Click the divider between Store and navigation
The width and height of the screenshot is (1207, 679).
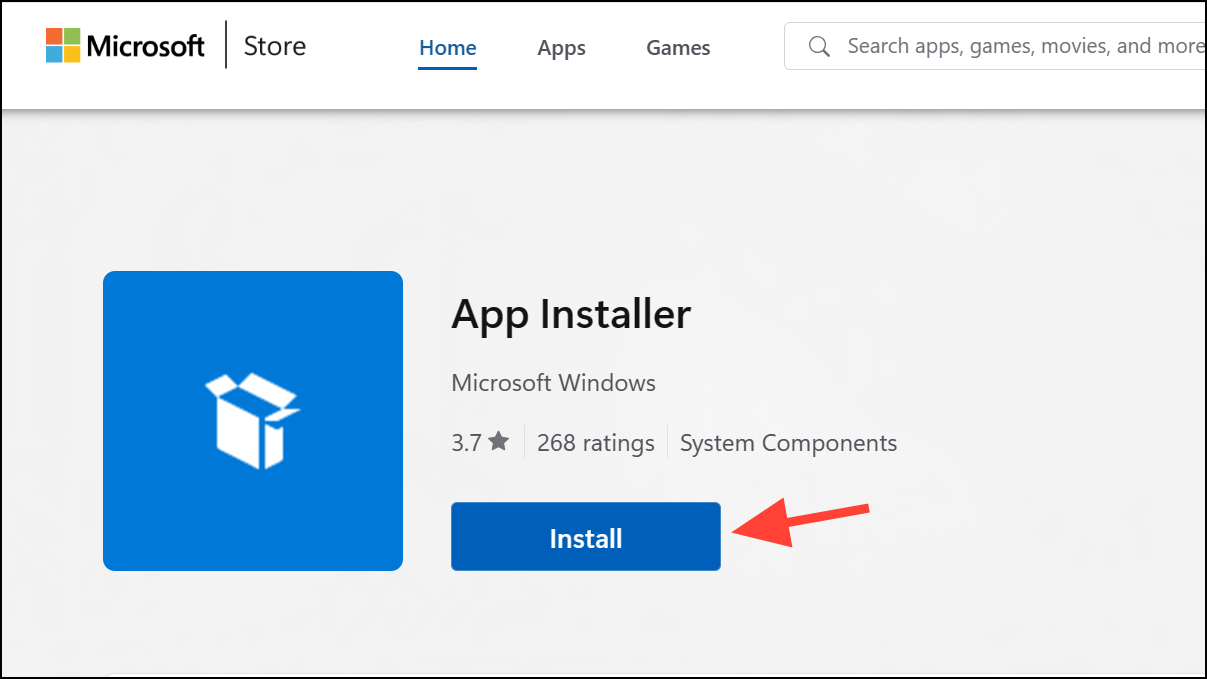(225, 44)
